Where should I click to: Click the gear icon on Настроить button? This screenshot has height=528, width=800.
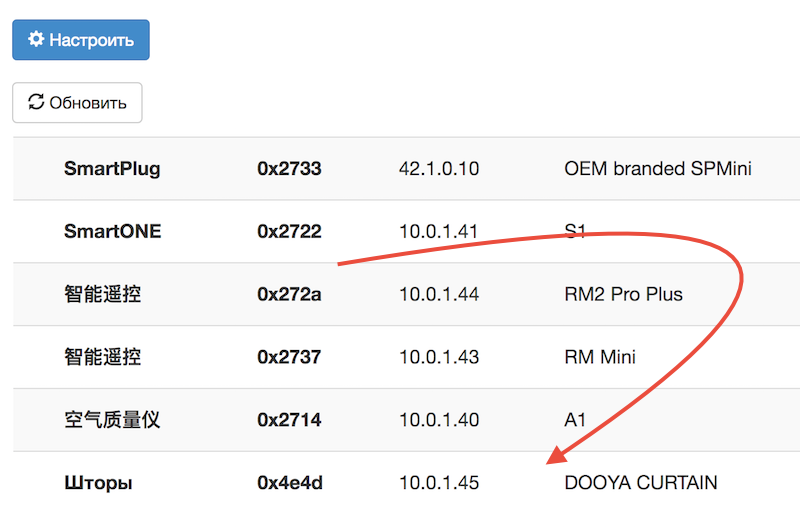coord(36,40)
